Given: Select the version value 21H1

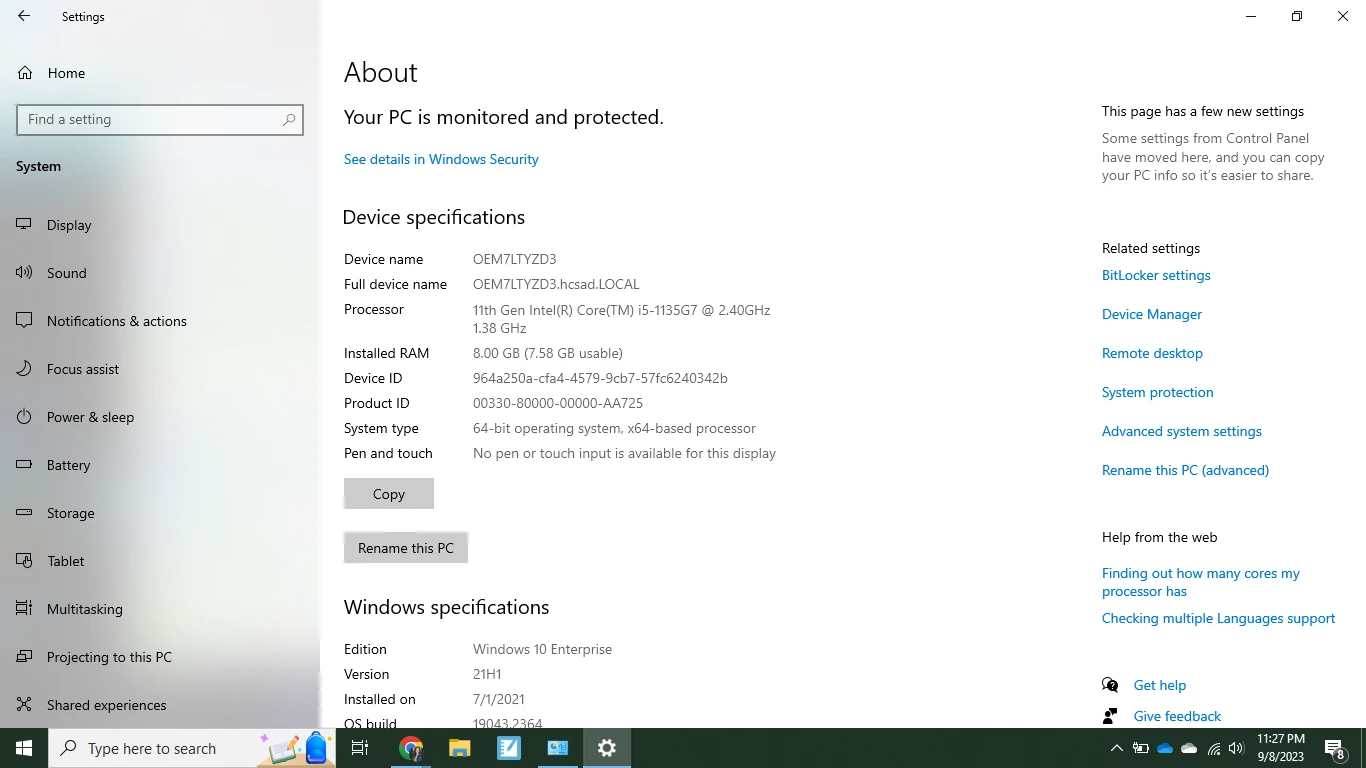Looking at the screenshot, I should pyautogui.click(x=487, y=674).
